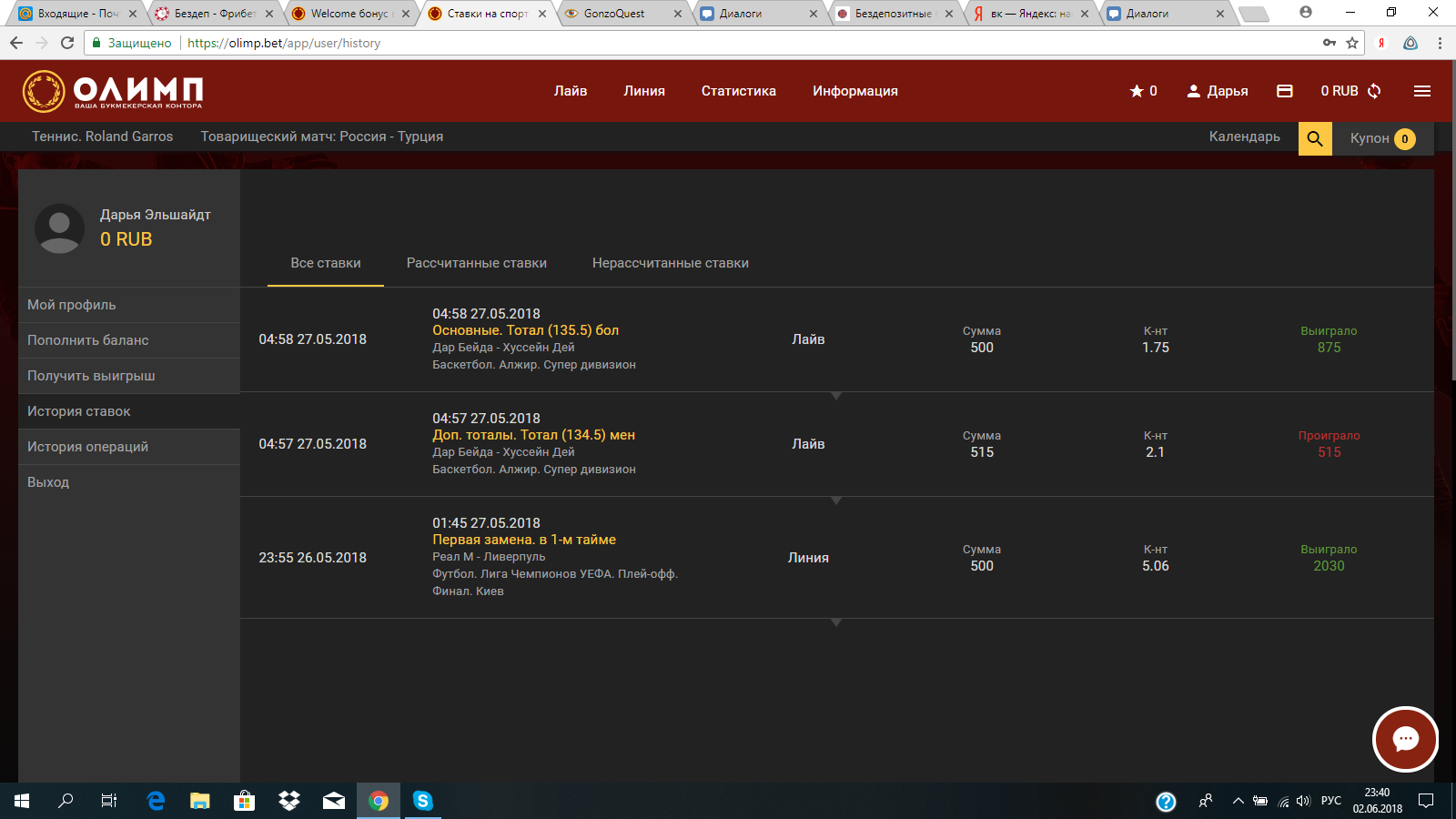The width and height of the screenshot is (1456, 819).
Task: Launch Microsoft Edge from the taskbar
Action: 156,801
